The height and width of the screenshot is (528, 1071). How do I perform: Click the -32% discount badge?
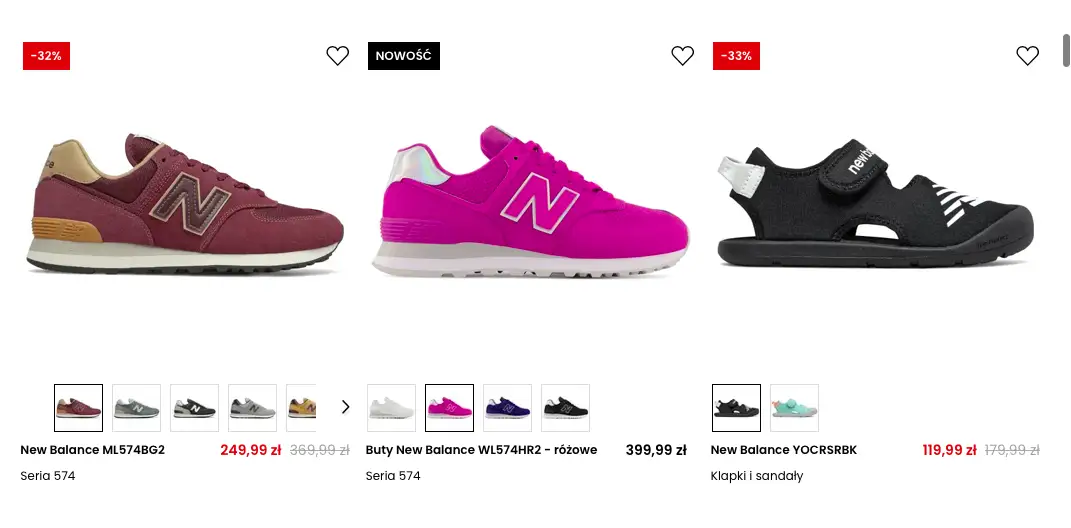[46, 56]
